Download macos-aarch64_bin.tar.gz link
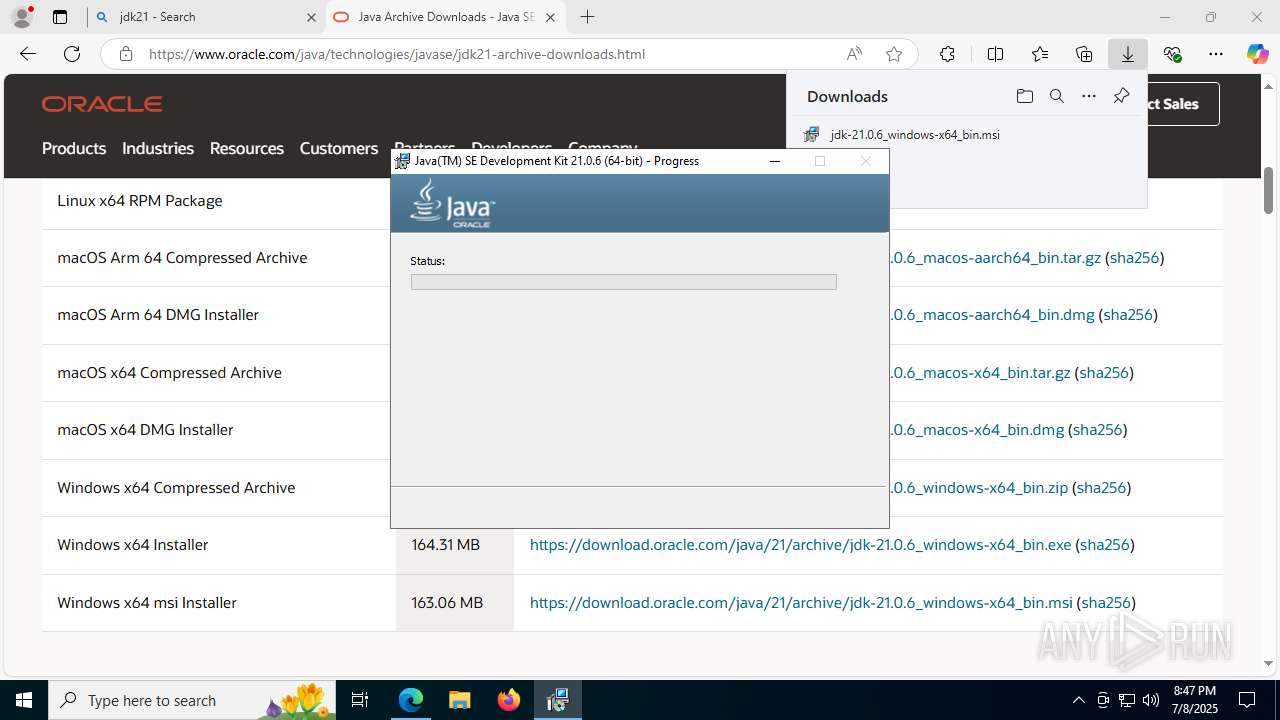Viewport: 1280px width, 720px height. point(995,257)
